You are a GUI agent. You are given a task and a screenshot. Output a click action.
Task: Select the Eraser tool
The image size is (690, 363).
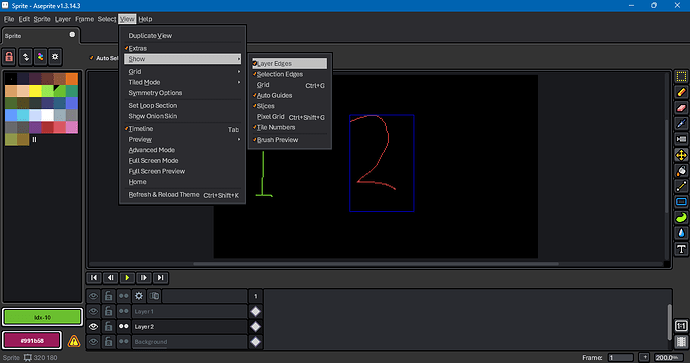tap(681, 108)
